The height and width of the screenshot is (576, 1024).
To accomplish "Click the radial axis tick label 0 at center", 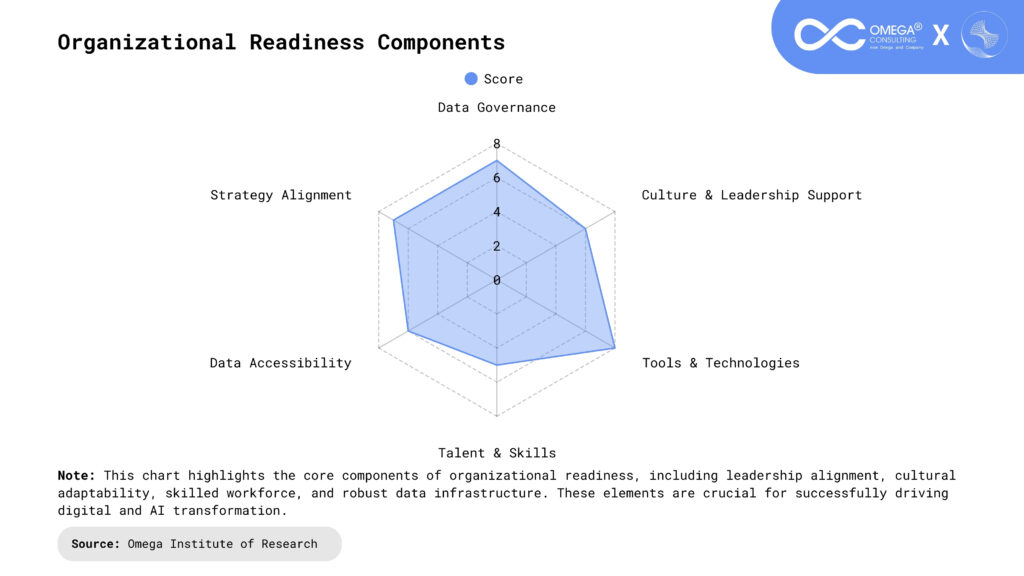I will (496, 280).
